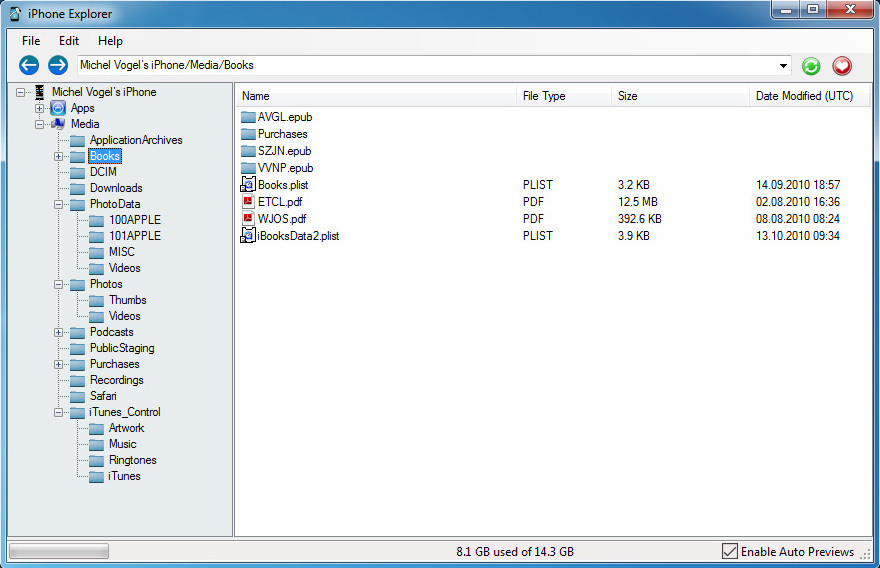Expand the Podcasts tree node
This screenshot has height=568, width=880.
[x=58, y=332]
